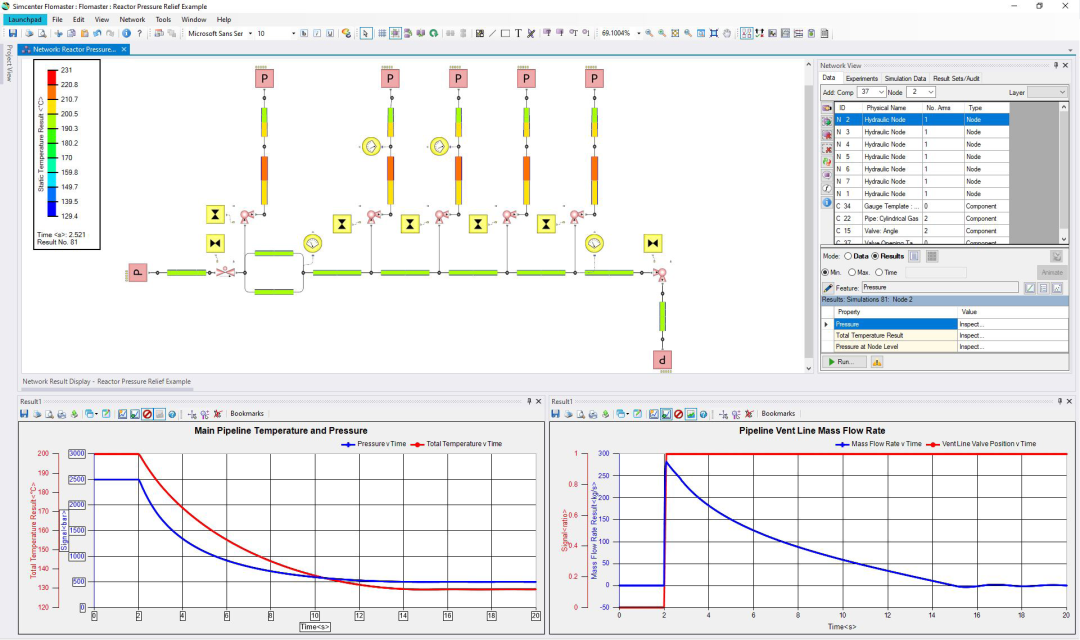Click the Print Preview icon in the main toolbar
Screen dimensions: 1080x640
(42, 33)
